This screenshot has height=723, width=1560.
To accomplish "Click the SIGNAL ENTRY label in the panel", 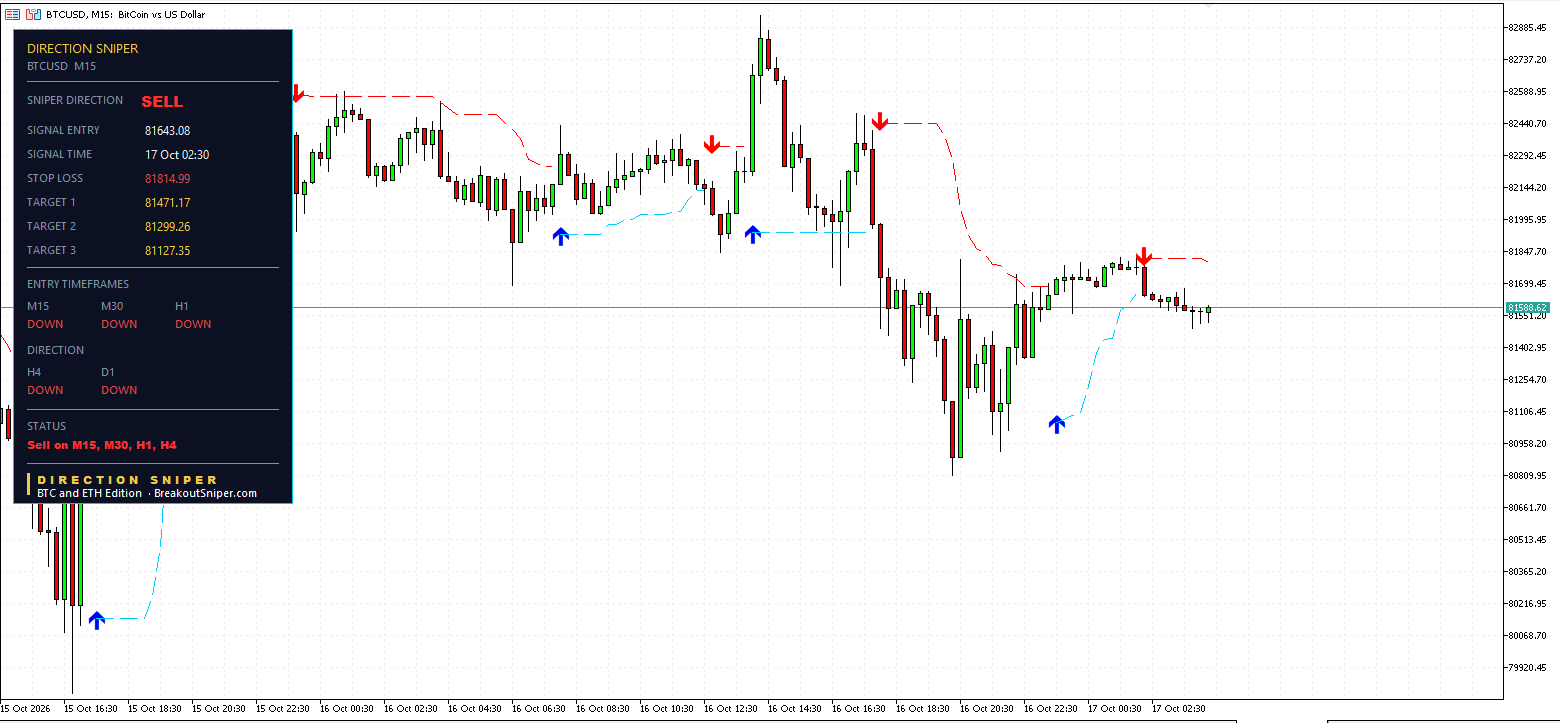I will click(63, 131).
